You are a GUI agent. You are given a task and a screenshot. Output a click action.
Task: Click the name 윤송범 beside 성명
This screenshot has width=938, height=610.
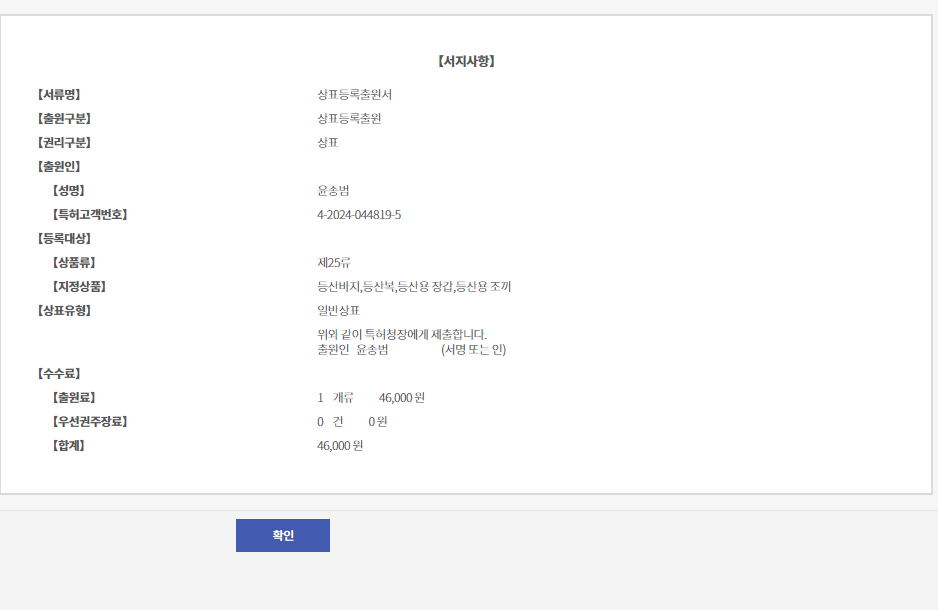333,190
